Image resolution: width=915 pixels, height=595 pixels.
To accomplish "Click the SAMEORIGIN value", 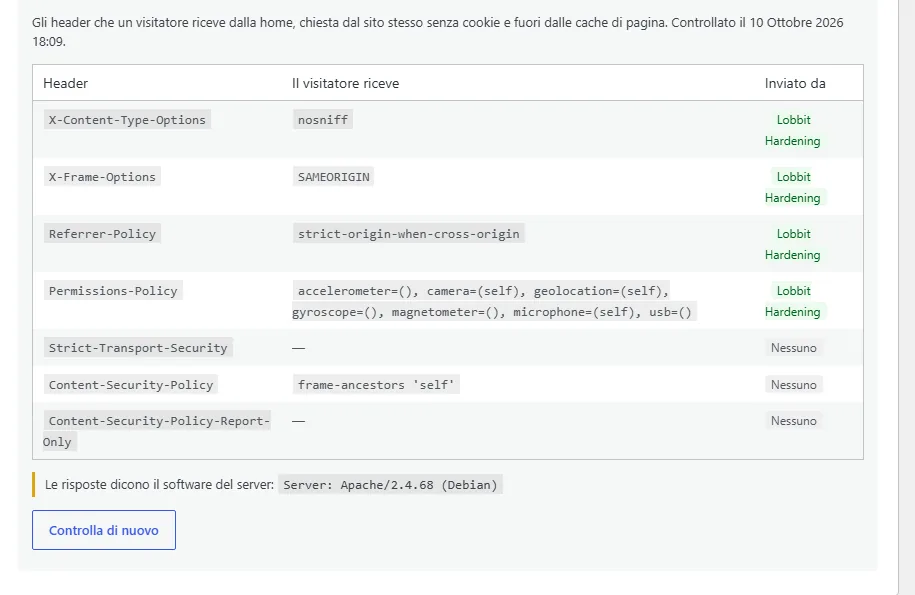I will [333, 177].
